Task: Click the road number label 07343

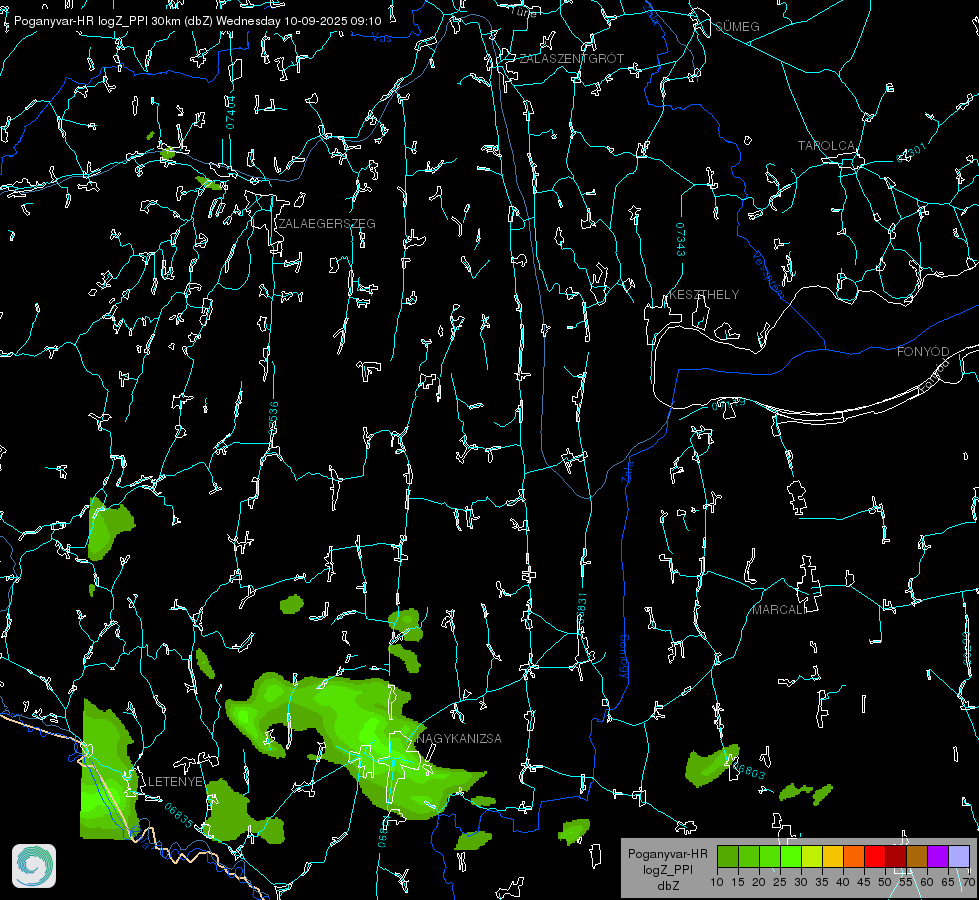Action: (681, 239)
